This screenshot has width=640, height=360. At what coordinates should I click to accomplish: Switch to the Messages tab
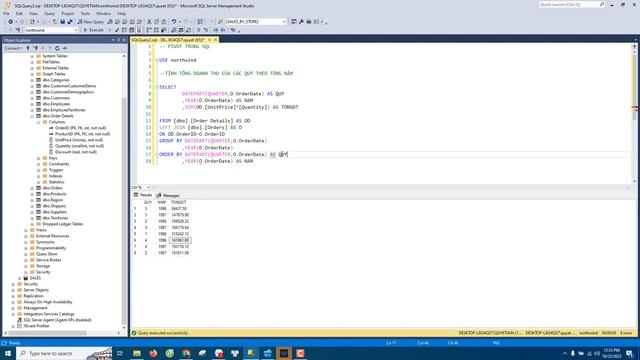168,195
